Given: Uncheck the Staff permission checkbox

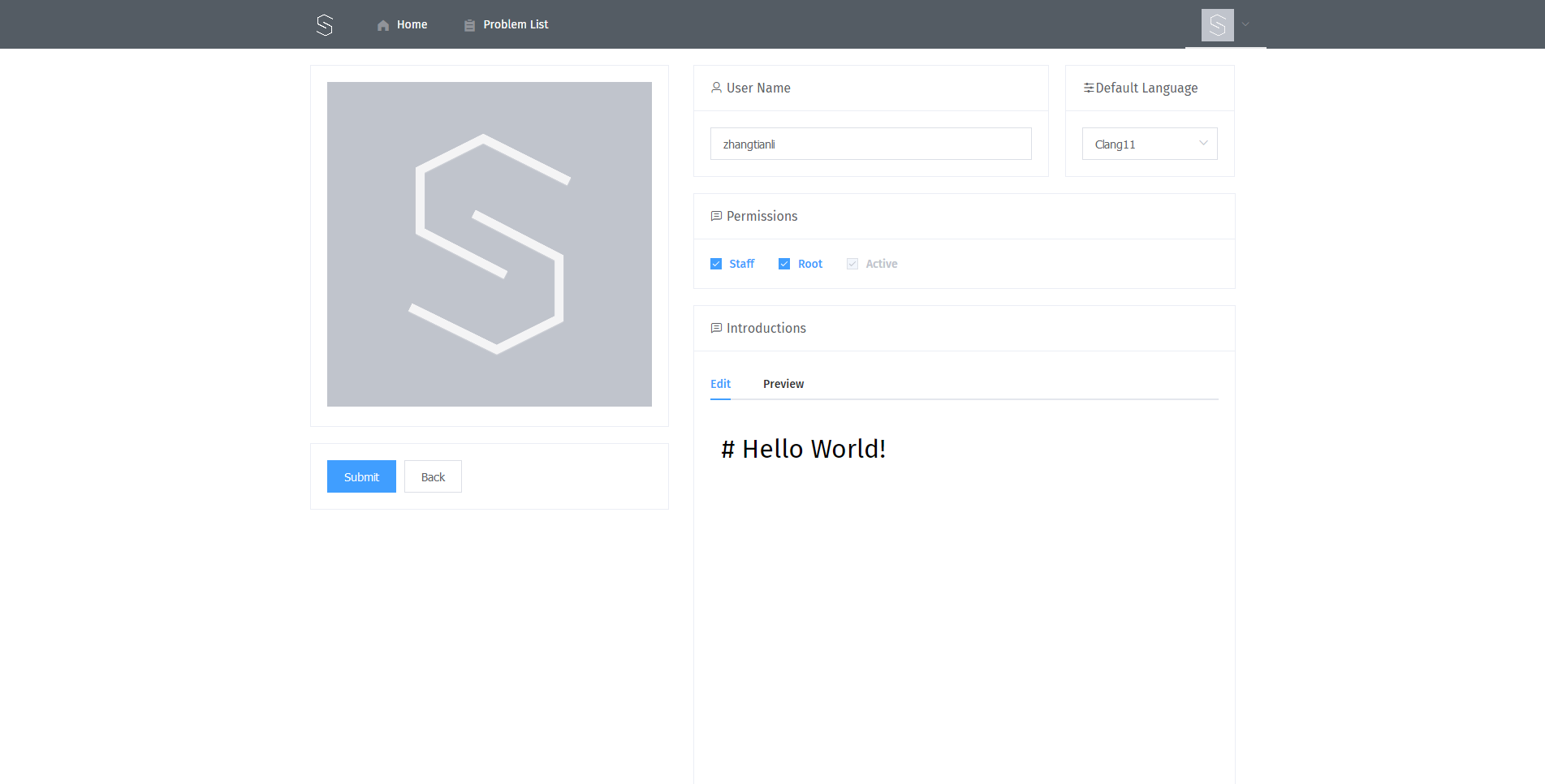Looking at the screenshot, I should pos(716,264).
